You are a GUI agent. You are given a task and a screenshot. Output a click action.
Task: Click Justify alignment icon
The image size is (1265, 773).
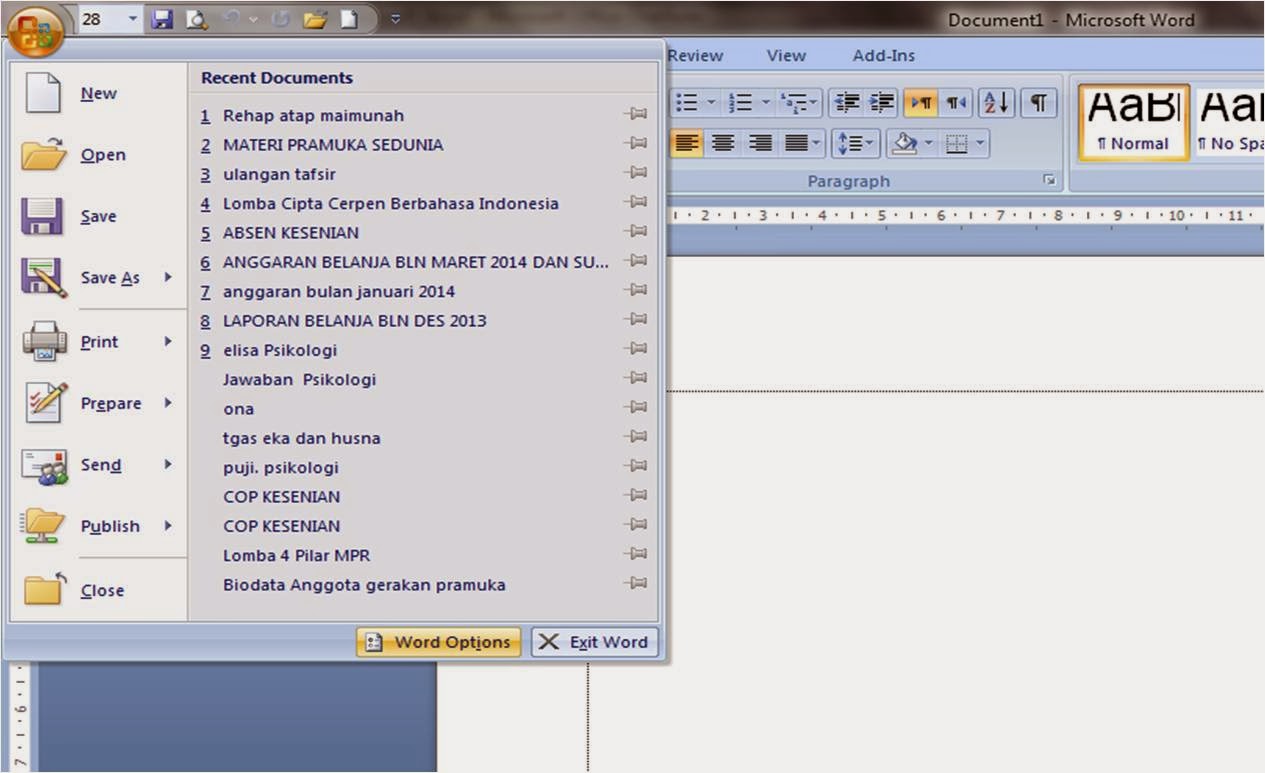click(x=797, y=144)
